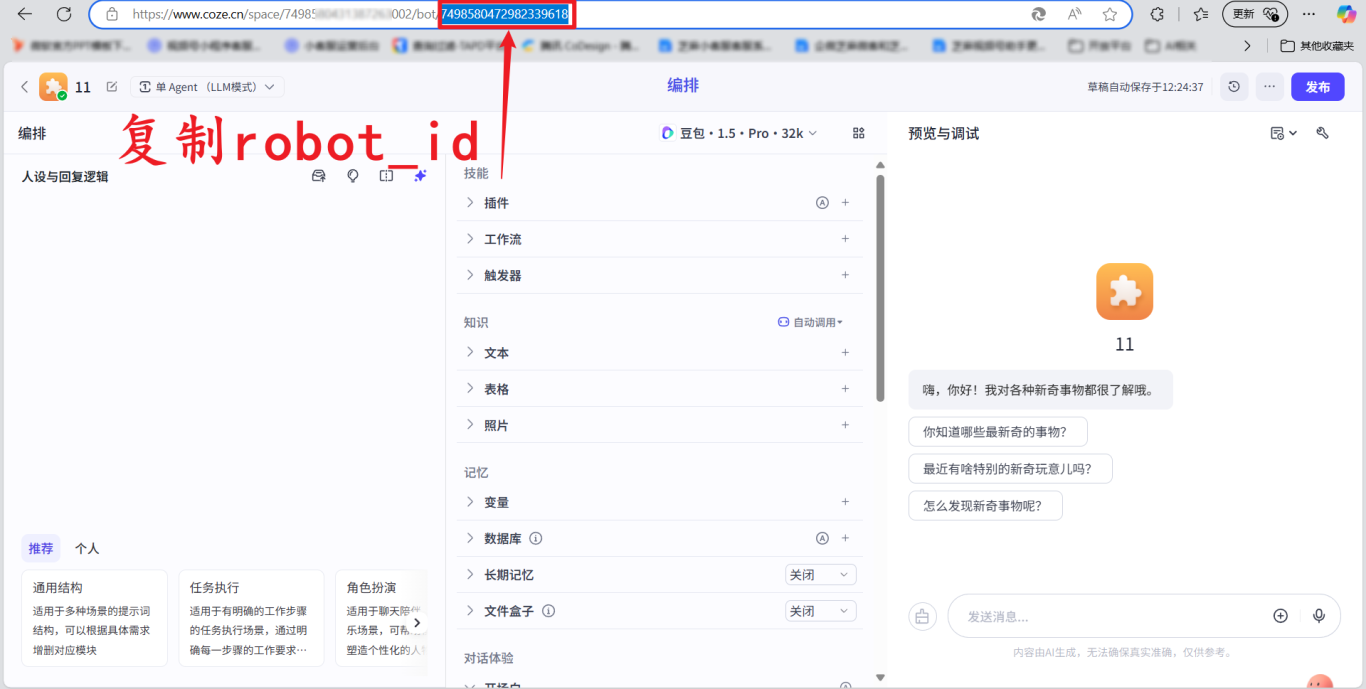
Task: Add a plugin with the 插件 plus icon
Action: tap(845, 202)
